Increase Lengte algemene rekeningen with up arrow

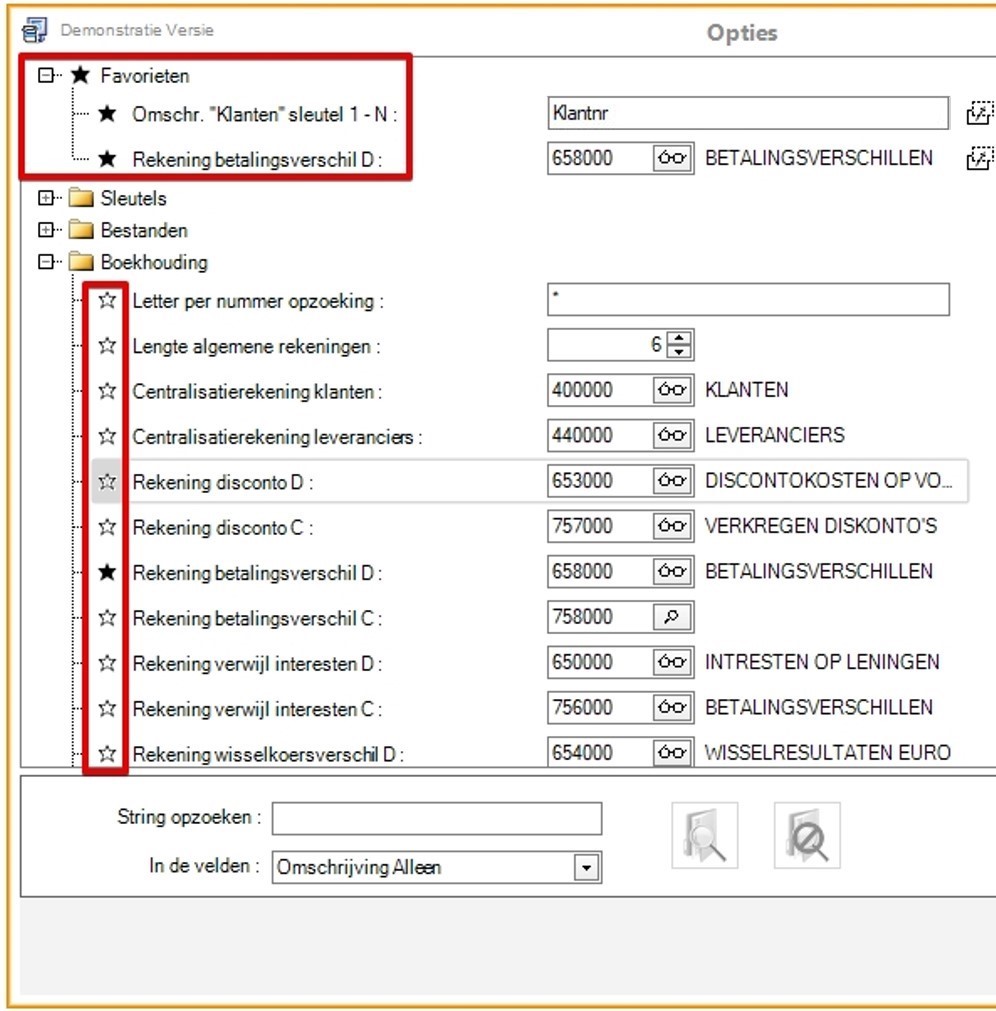(681, 339)
